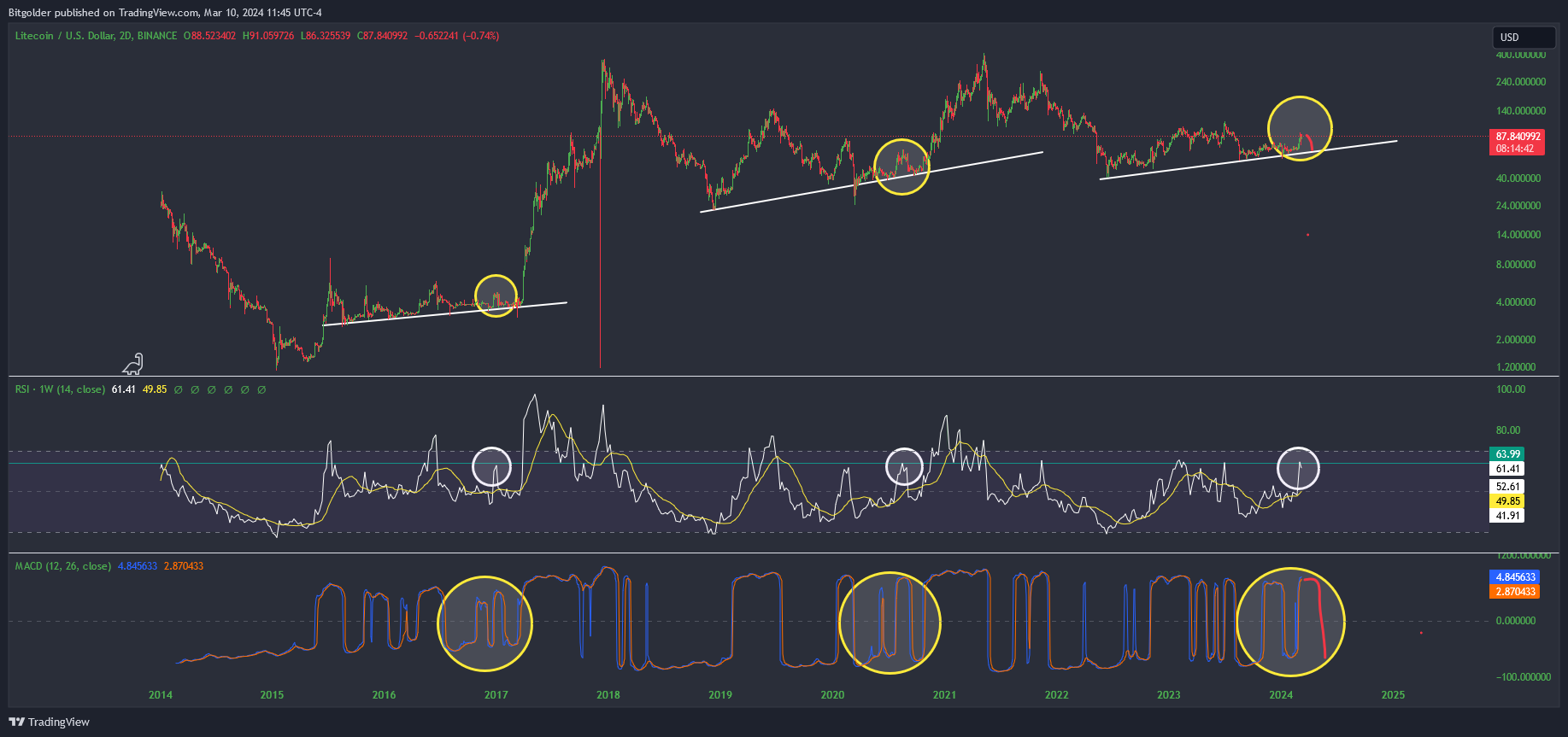Click the orange 2.870433 label on MACD axis

(x=1514, y=592)
